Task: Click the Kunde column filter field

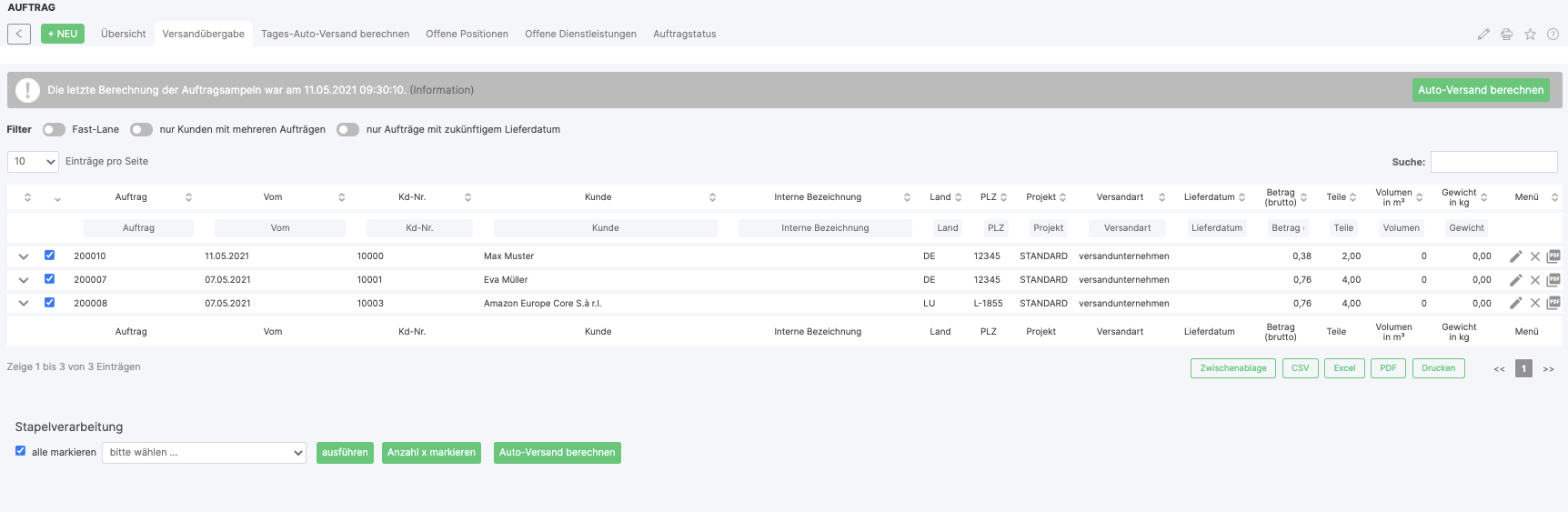Action: (605, 228)
